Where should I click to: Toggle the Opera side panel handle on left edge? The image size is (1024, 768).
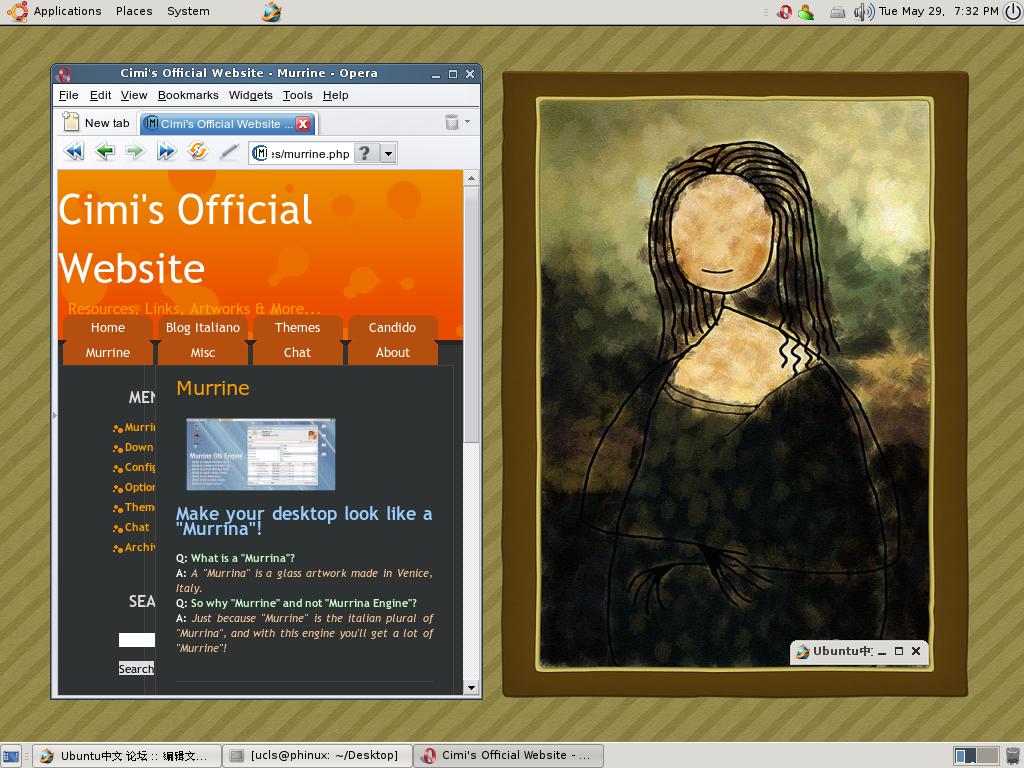click(x=55, y=415)
